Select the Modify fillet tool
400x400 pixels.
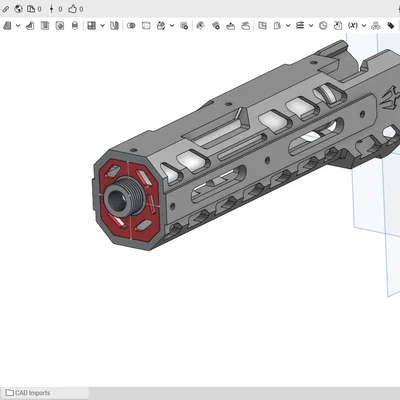(200, 26)
